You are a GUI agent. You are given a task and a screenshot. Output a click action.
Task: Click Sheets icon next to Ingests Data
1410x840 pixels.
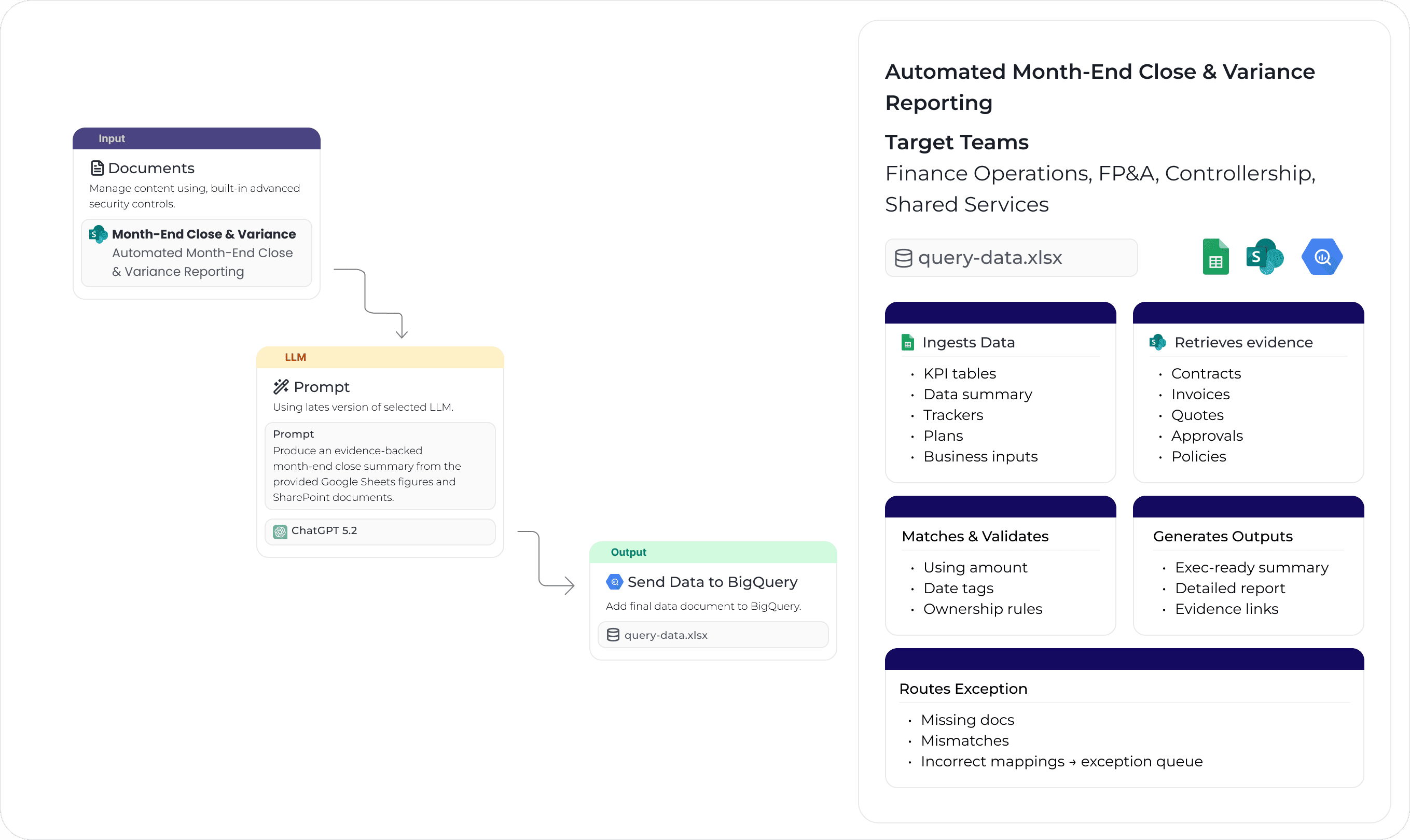908,342
